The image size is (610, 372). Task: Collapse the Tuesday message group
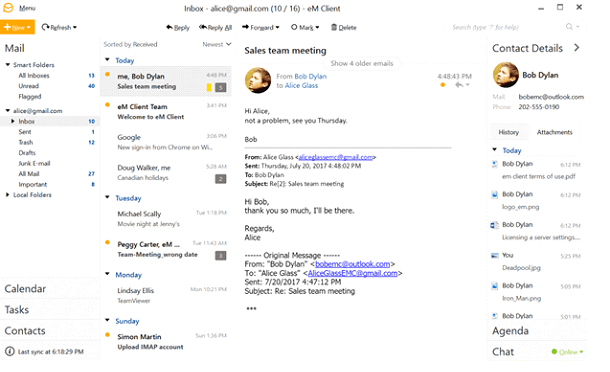click(x=107, y=197)
